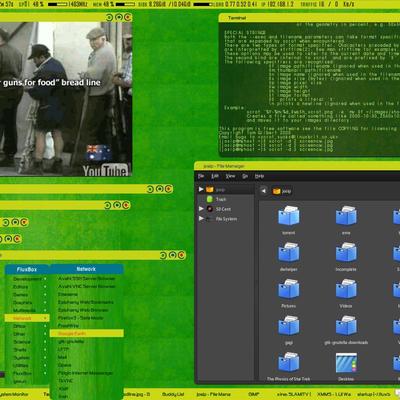Click the memory usage bar in top panel
This screenshot has height=400, width=400.
[x=125, y=5]
